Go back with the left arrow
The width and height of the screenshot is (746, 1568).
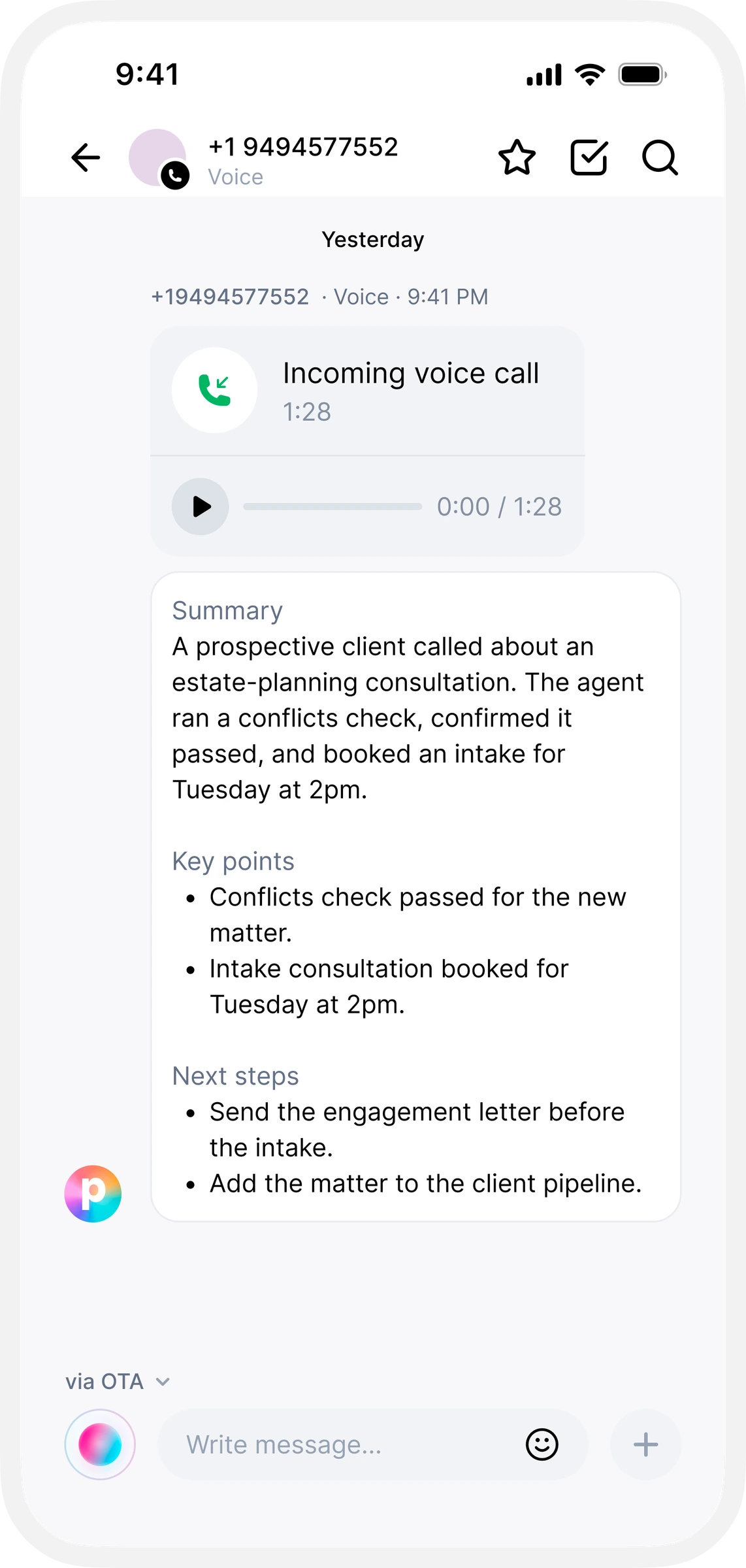(86, 157)
